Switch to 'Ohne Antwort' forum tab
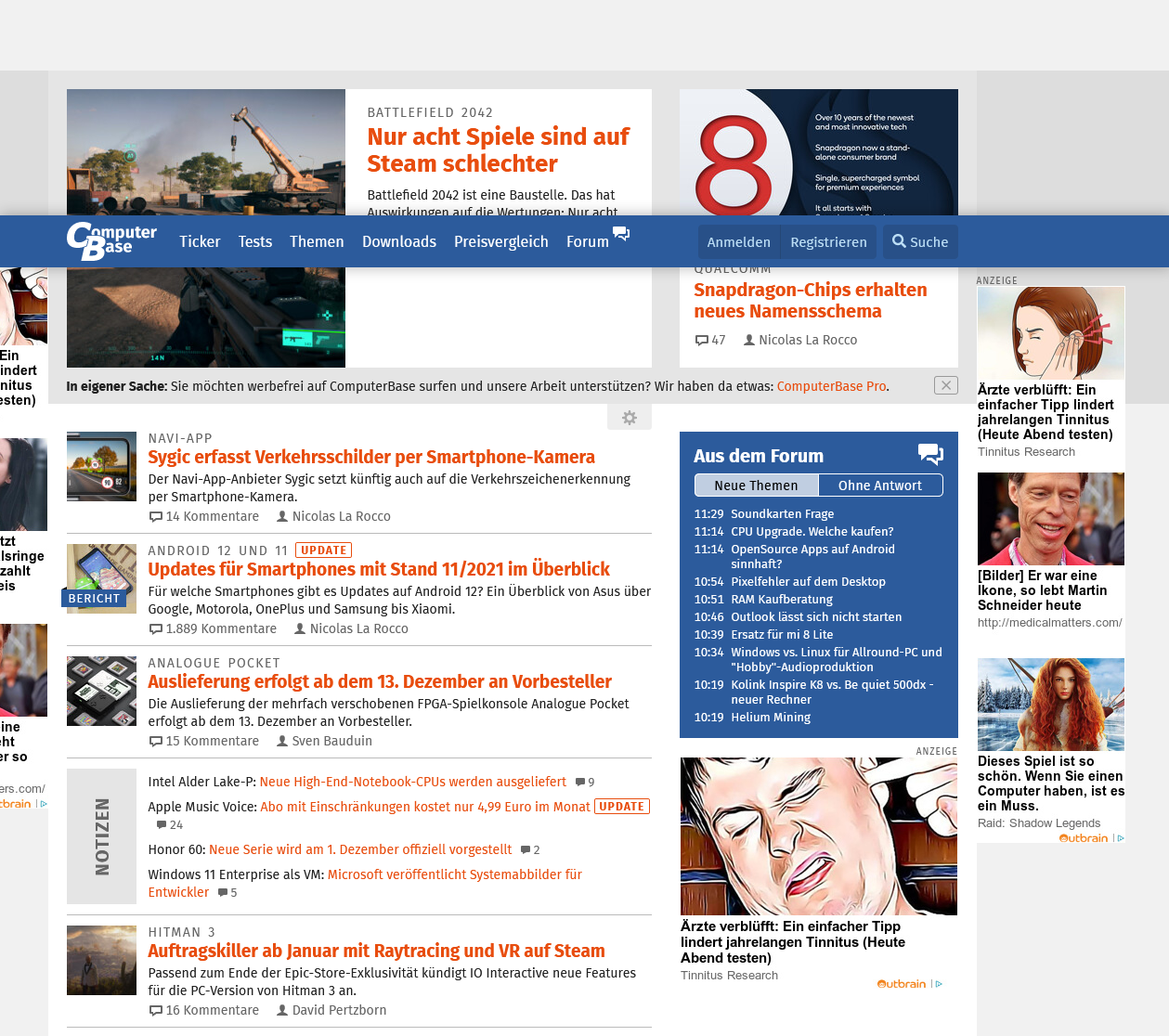The image size is (1169, 1036). pos(880,486)
